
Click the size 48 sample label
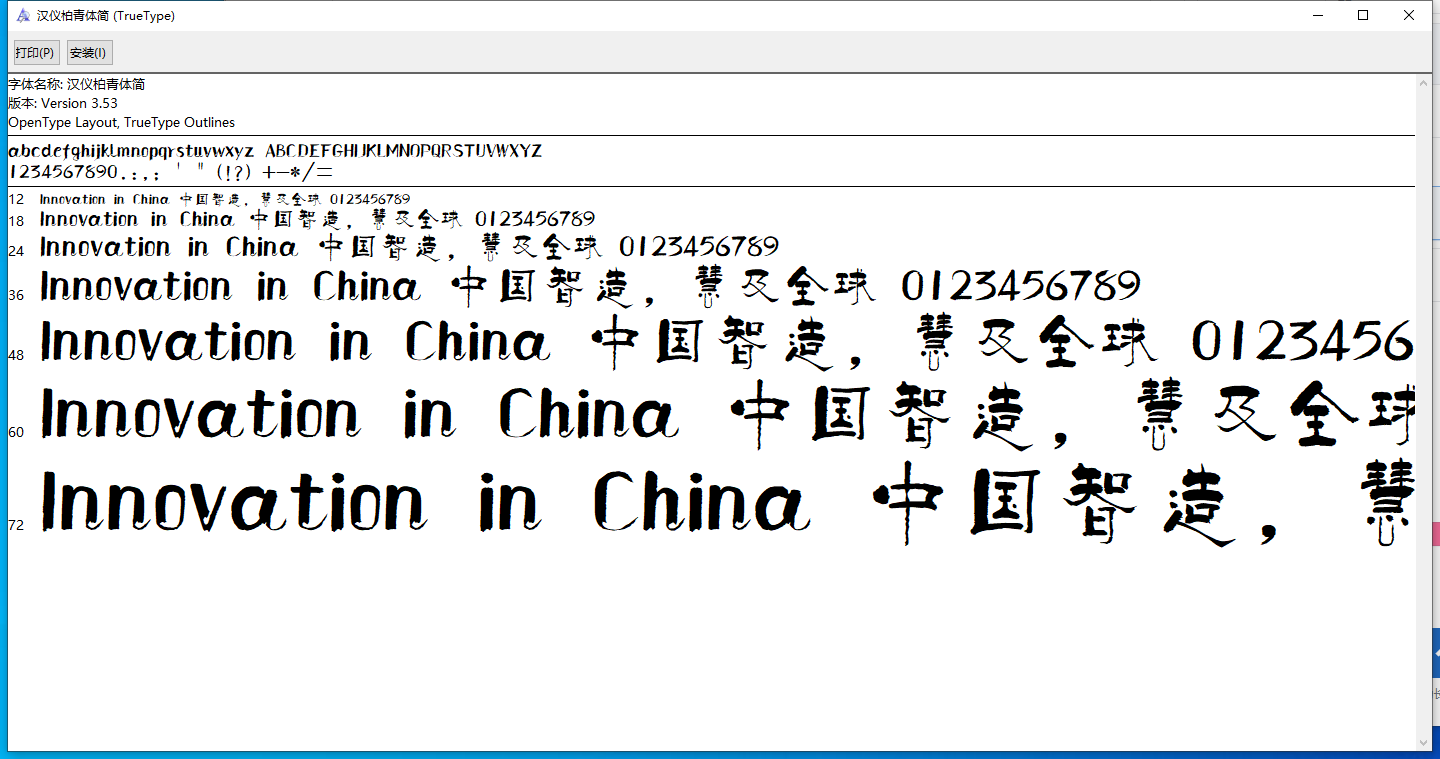click(16, 355)
